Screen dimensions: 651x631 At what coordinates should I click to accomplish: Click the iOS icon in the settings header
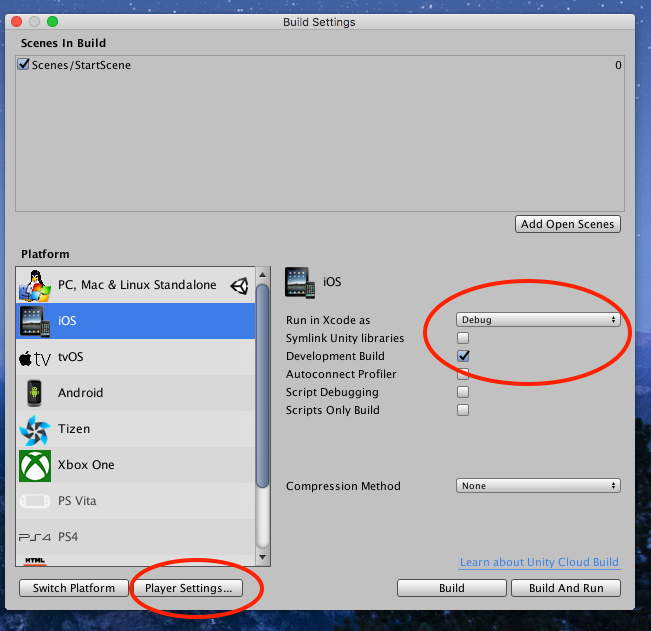click(x=300, y=283)
